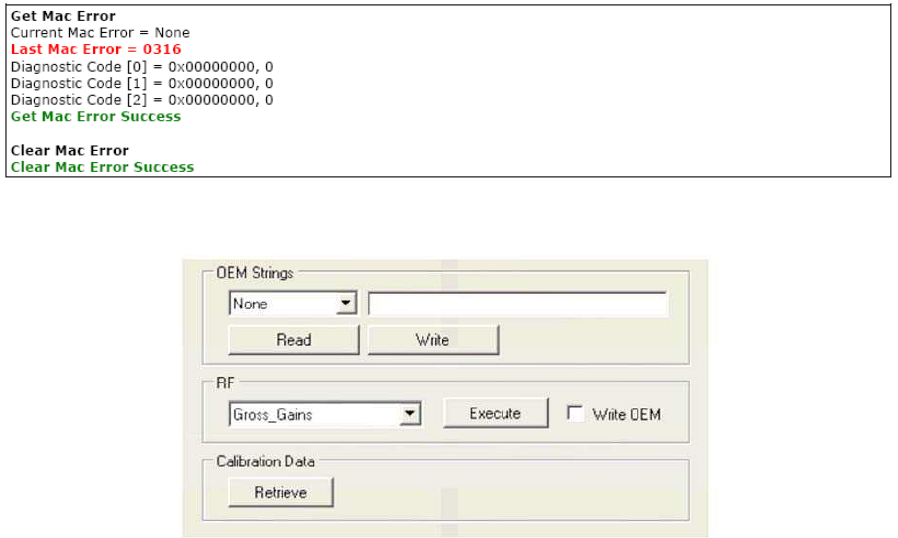Click the Retrieve calibration data button
The width and height of the screenshot is (898, 538).
[x=281, y=492]
